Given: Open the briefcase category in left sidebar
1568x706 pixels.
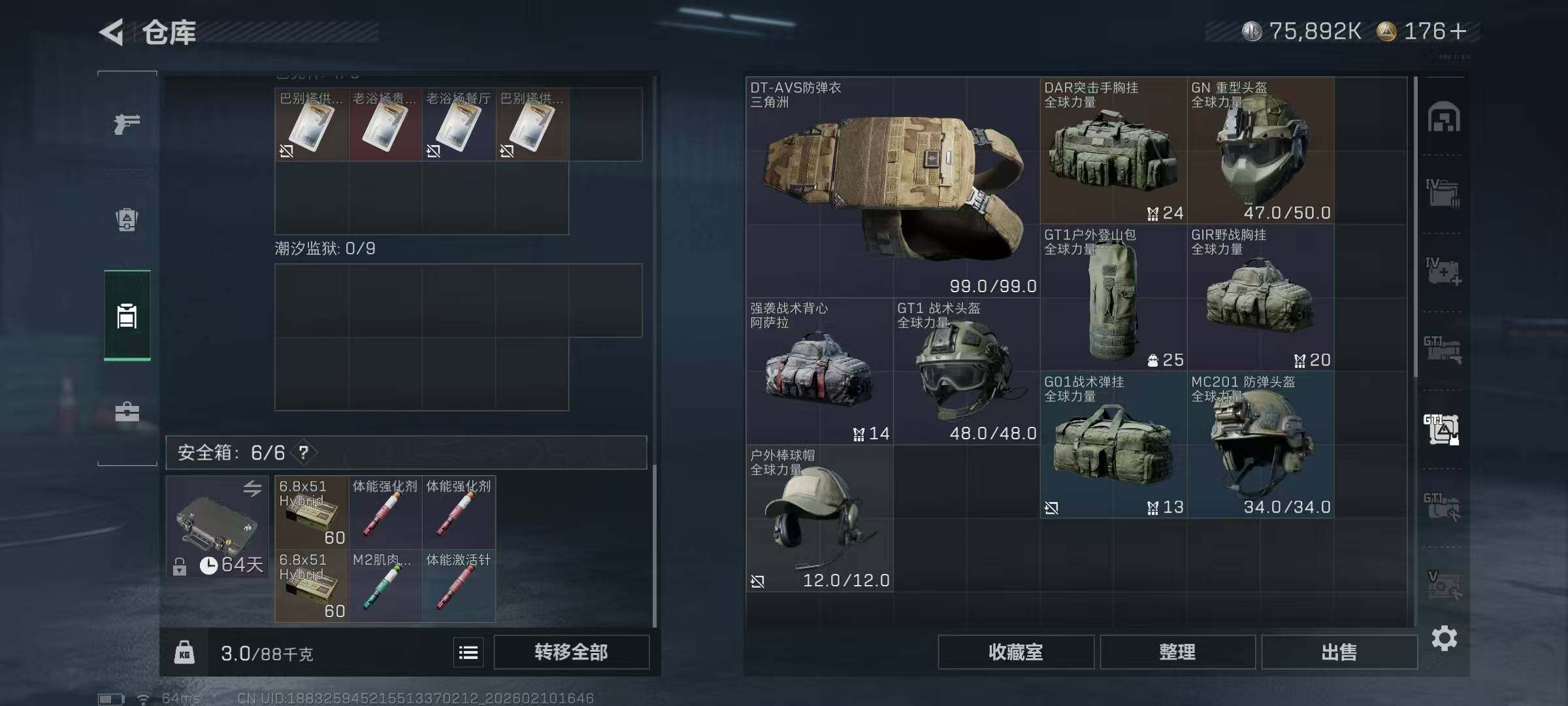Looking at the screenshot, I should [127, 412].
